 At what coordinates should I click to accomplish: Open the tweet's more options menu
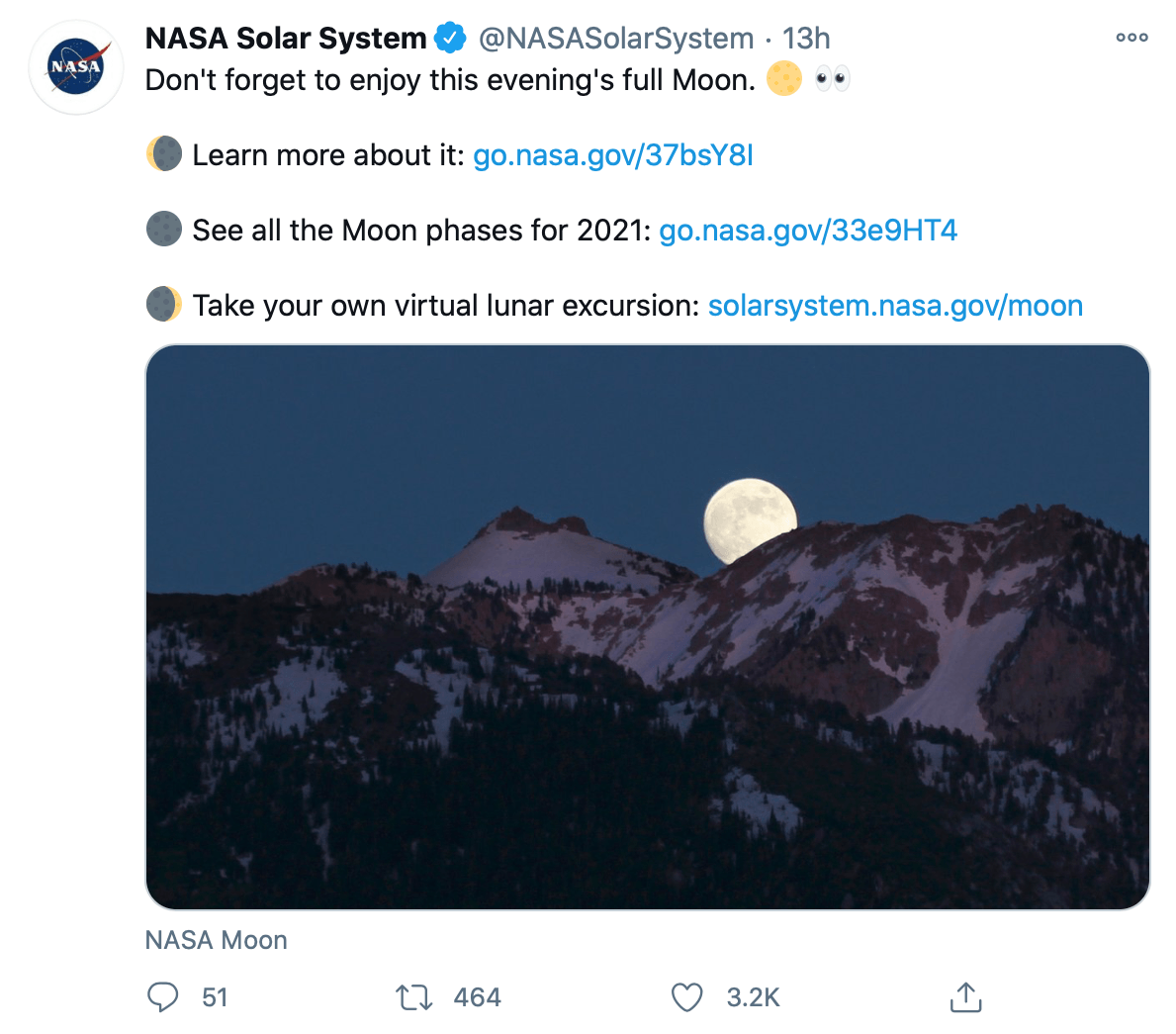click(1131, 38)
